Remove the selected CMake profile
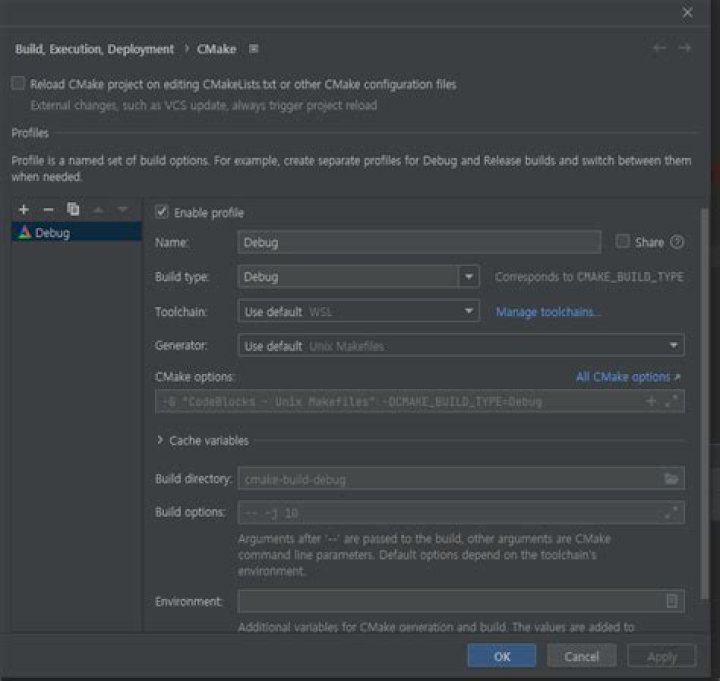The width and height of the screenshot is (720, 681). (48, 210)
